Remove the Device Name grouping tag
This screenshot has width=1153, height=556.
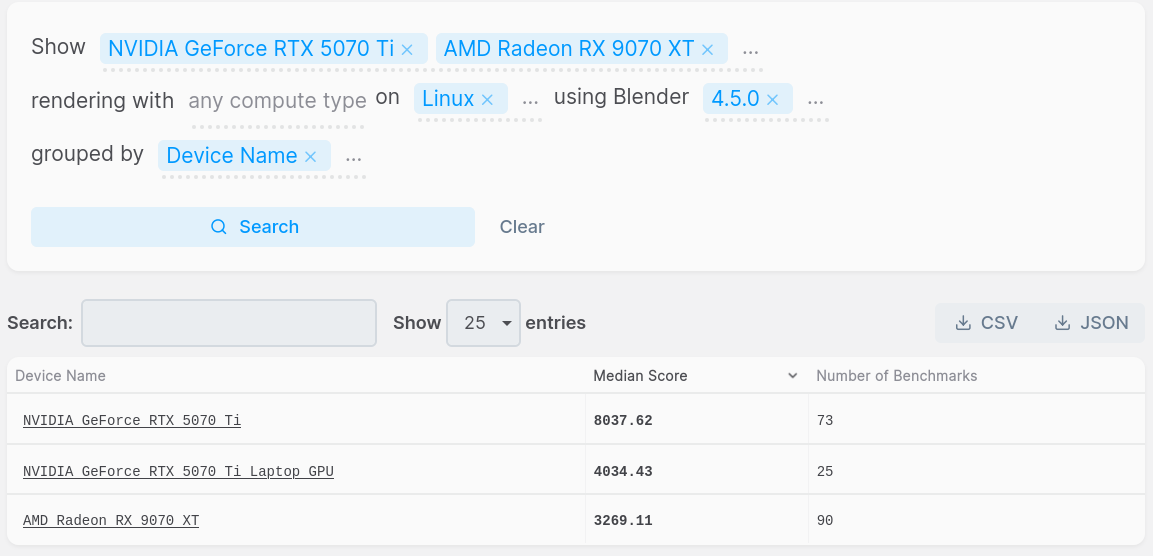310,156
